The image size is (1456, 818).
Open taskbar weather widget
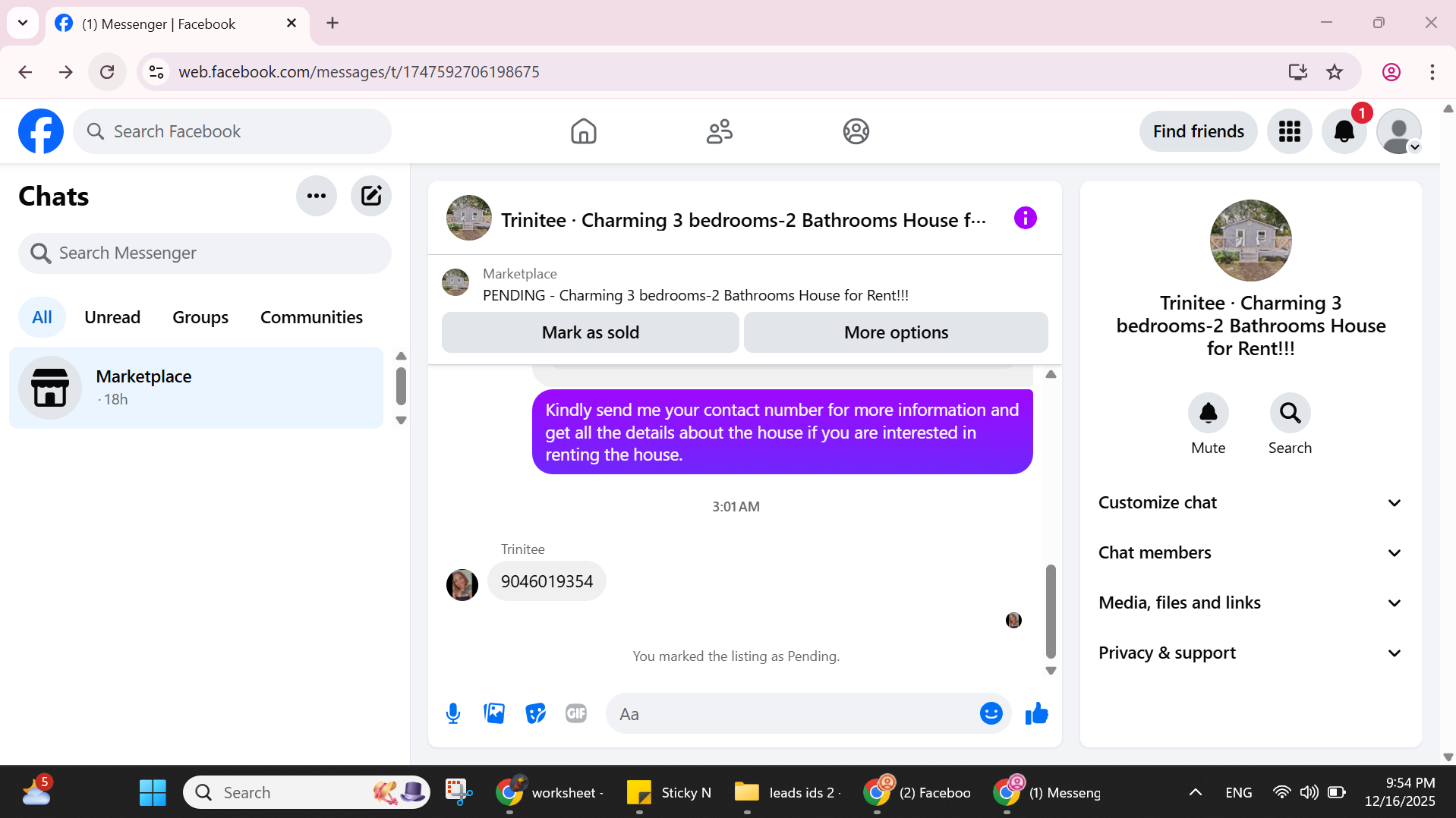pyautogui.click(x=36, y=792)
